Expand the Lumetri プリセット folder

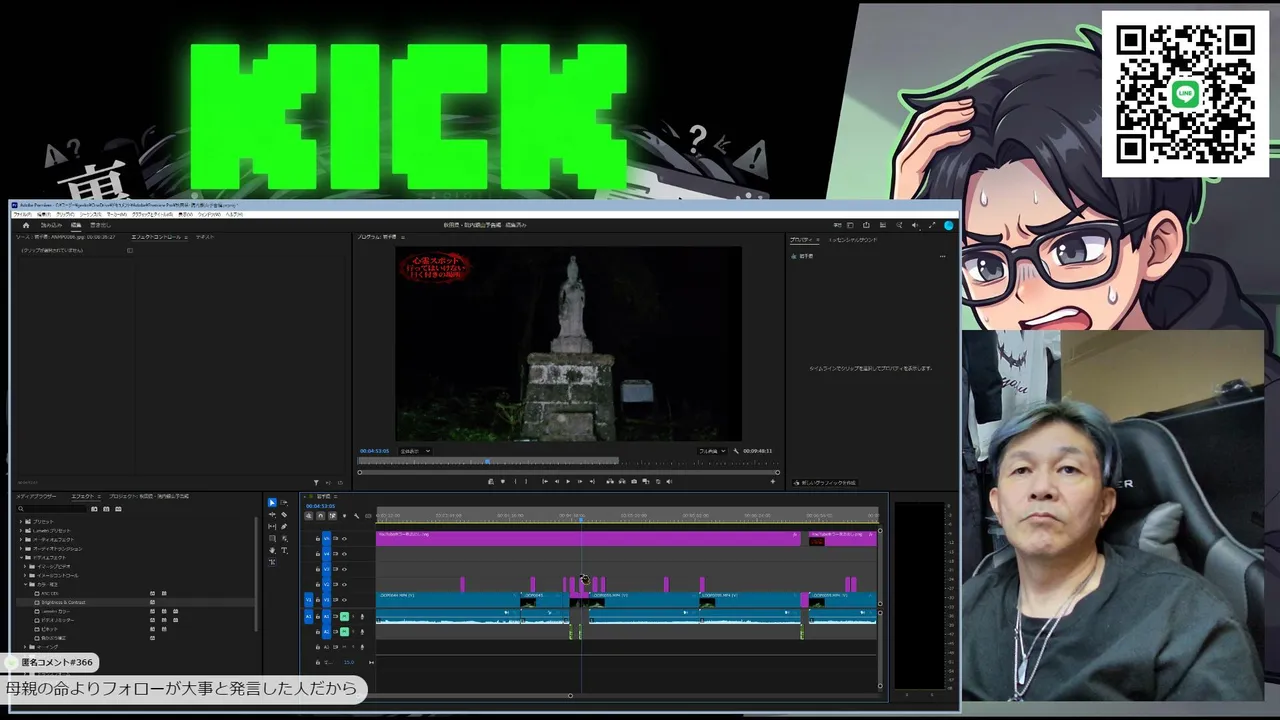(21, 531)
